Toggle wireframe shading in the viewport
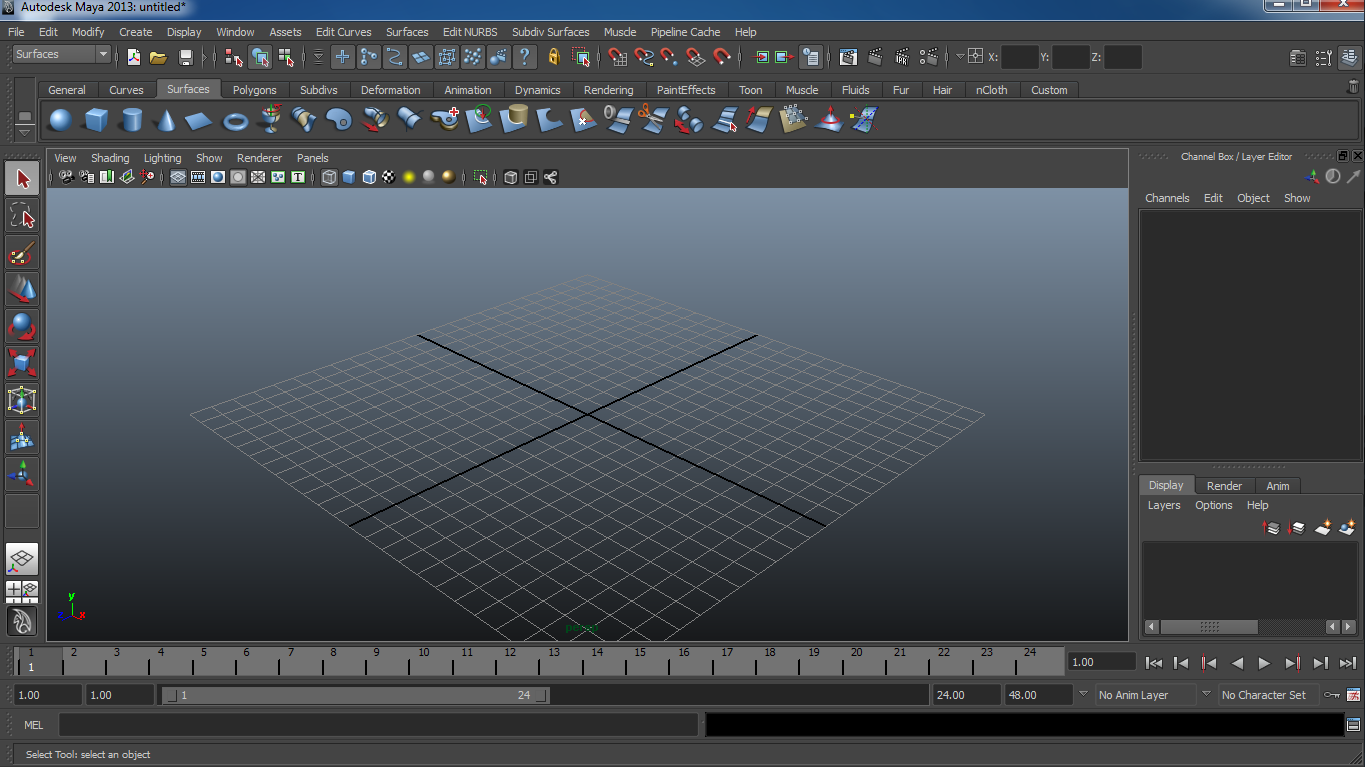The height and width of the screenshot is (767, 1365). pyautogui.click(x=329, y=177)
